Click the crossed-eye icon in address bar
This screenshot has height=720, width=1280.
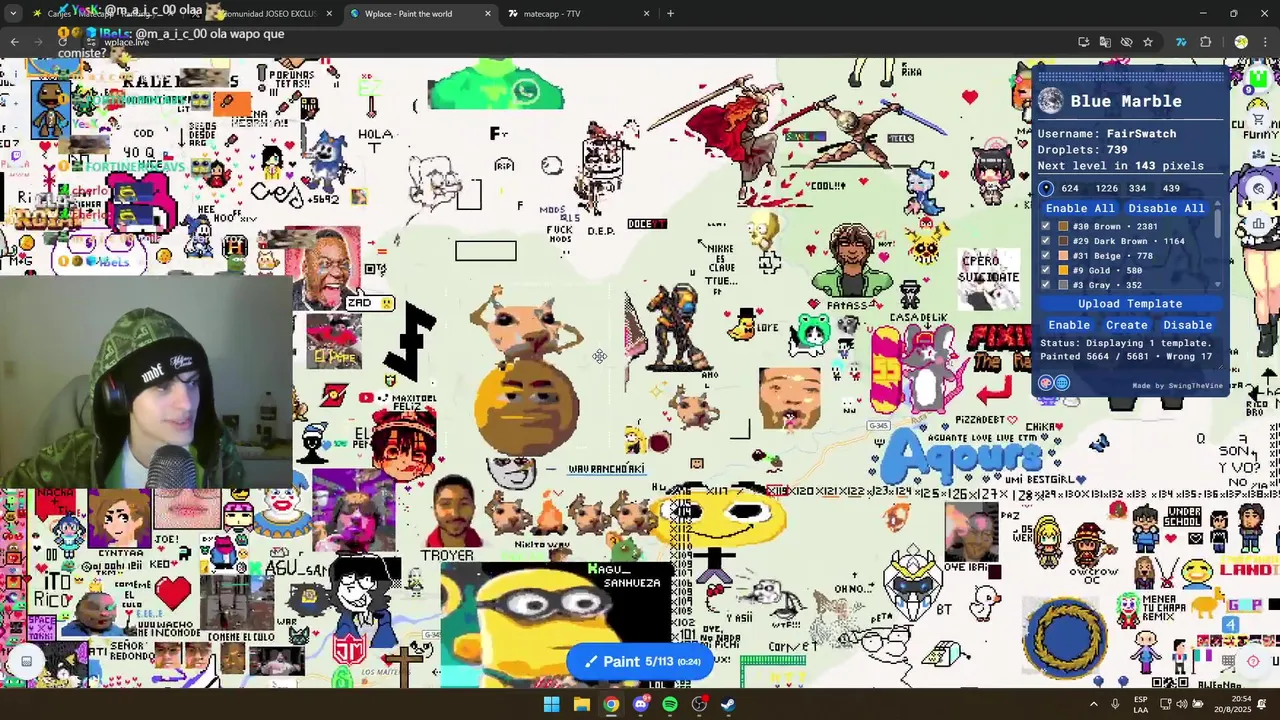[x=1126, y=42]
